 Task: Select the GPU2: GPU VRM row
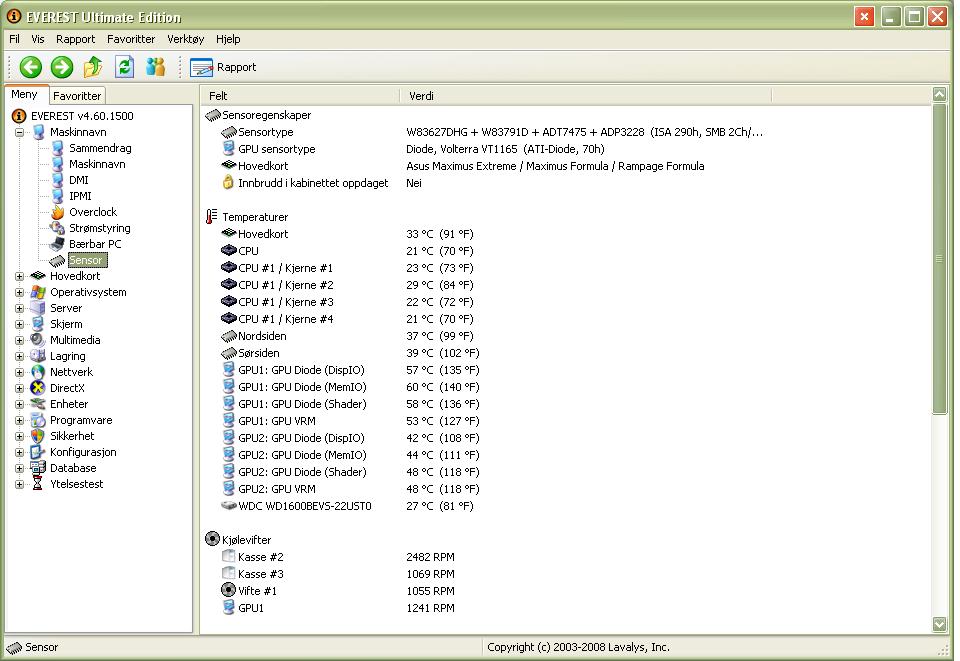pyautogui.click(x=351, y=489)
